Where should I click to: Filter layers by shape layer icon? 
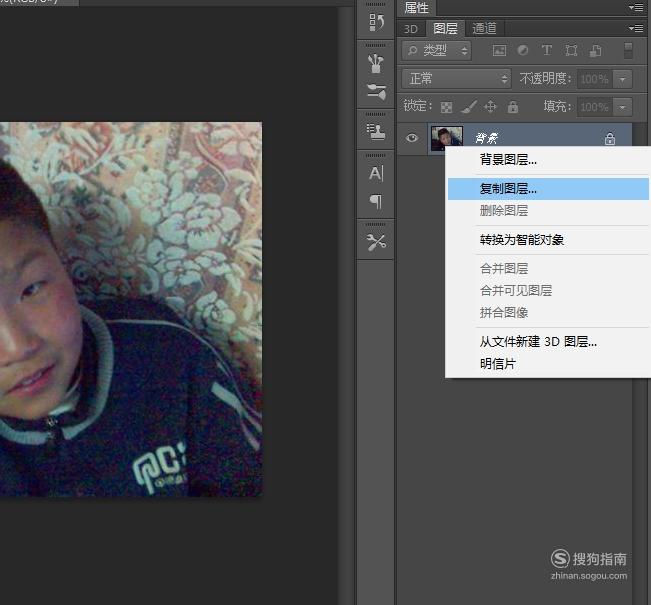pos(571,51)
